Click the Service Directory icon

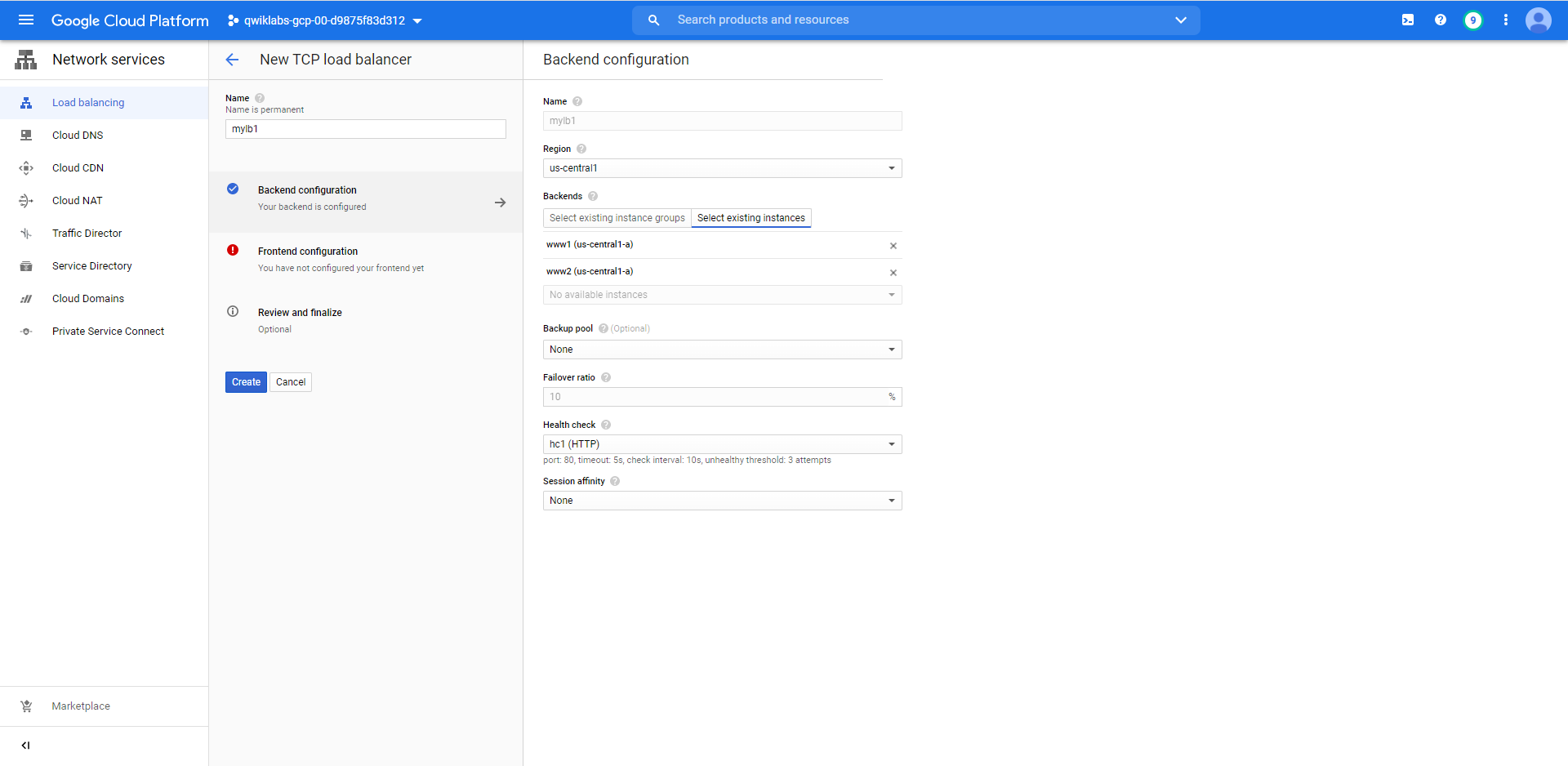click(x=26, y=266)
